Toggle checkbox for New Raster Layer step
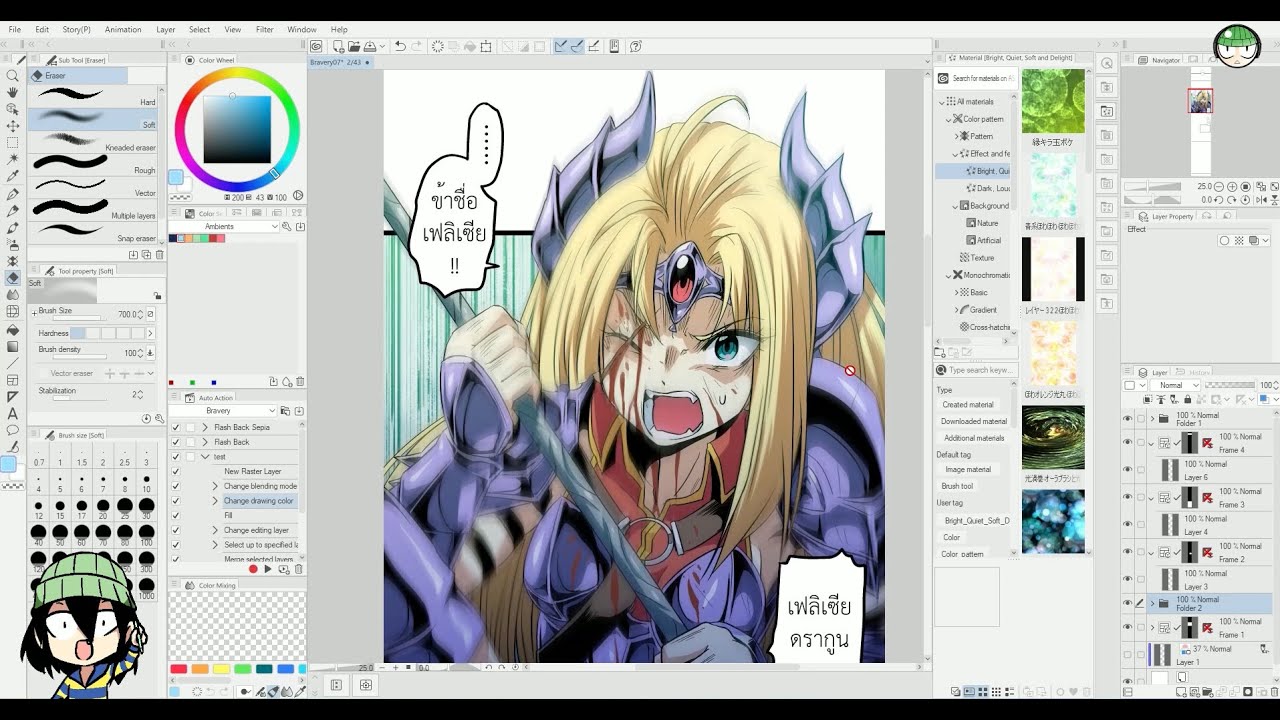The width and height of the screenshot is (1280, 720). [x=176, y=471]
